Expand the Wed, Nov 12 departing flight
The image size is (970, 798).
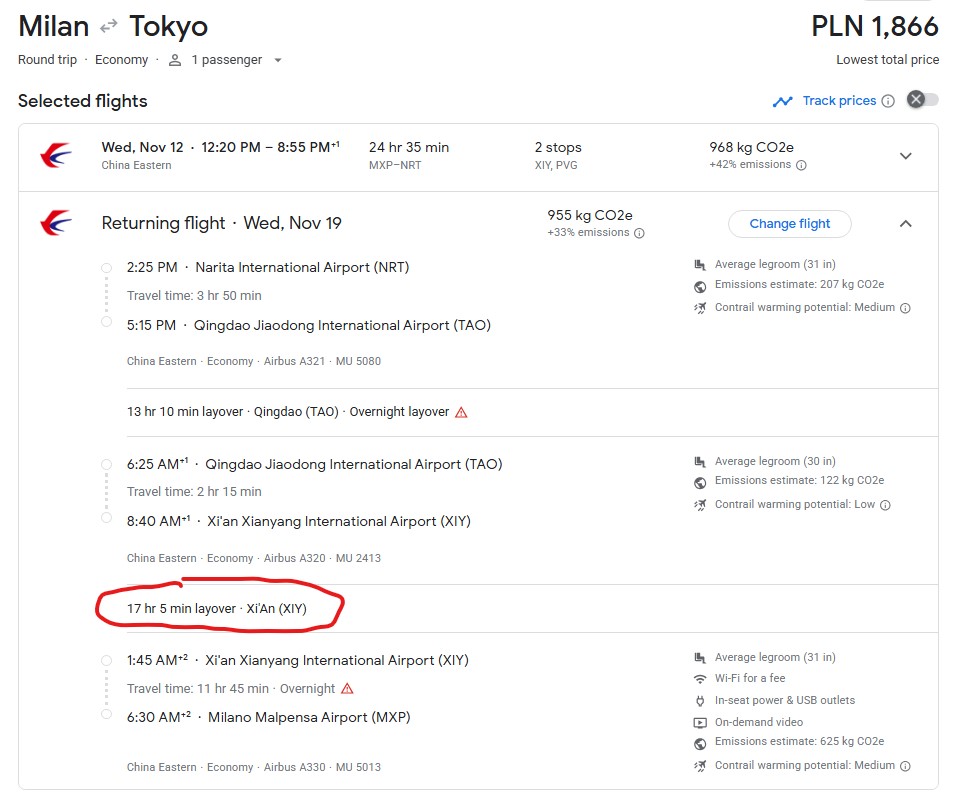905,156
